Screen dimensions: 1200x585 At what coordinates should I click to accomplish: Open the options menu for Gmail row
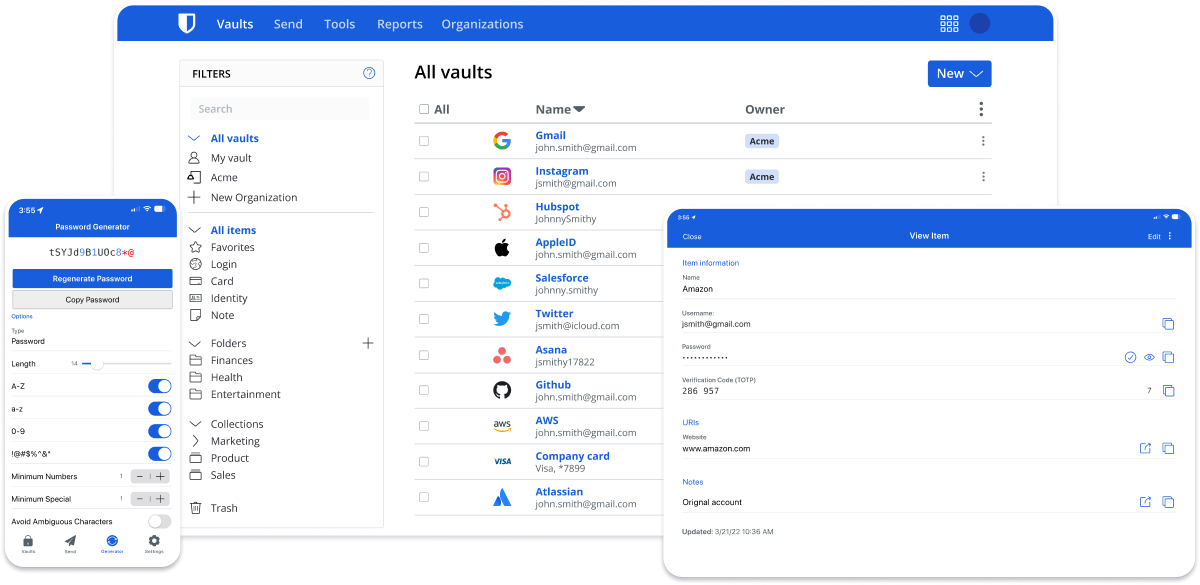click(x=982, y=141)
